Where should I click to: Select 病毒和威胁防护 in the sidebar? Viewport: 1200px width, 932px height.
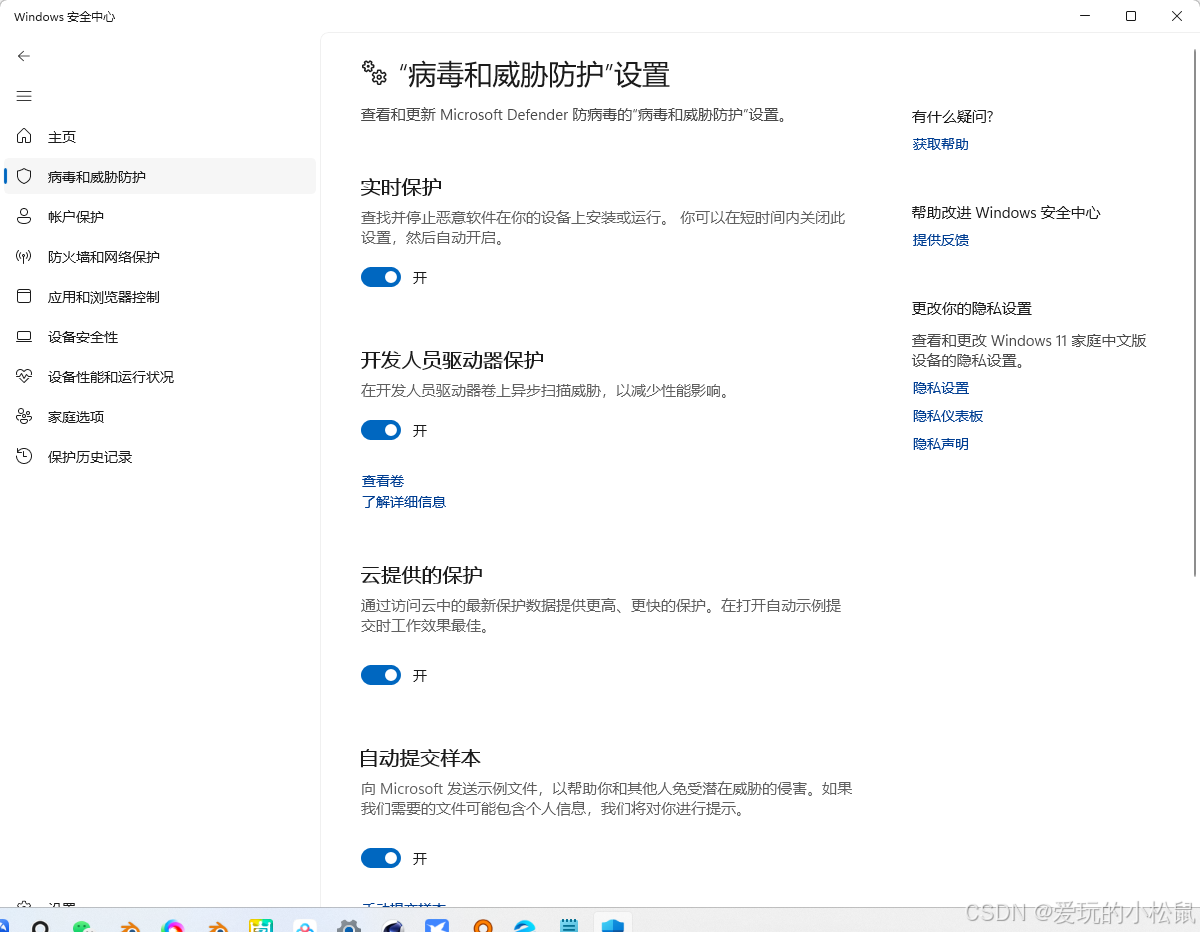point(160,177)
